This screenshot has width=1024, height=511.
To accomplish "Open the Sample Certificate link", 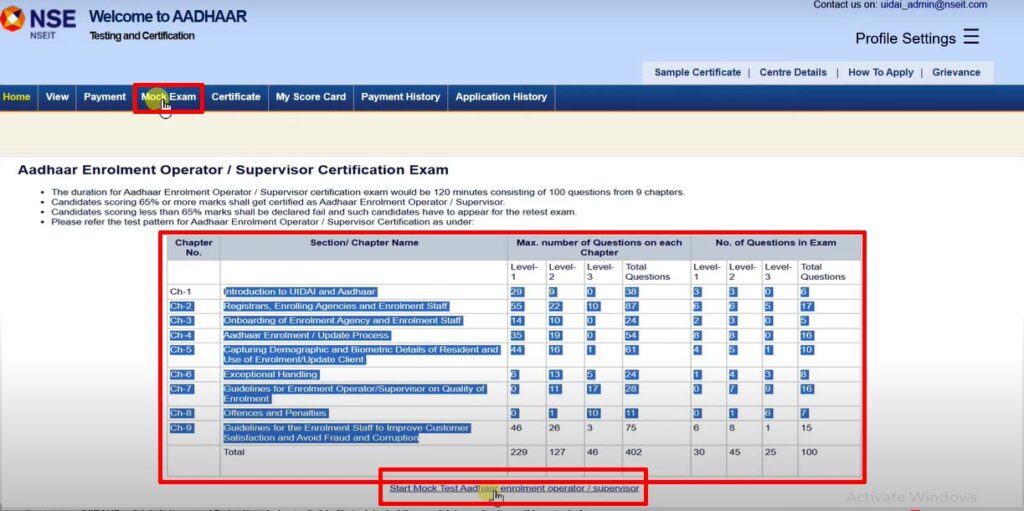I will pos(697,73).
